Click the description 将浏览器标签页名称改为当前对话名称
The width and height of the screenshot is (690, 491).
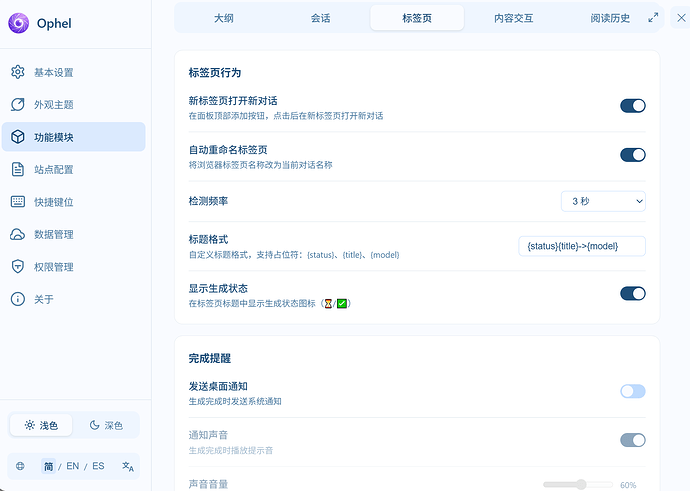[261, 165]
